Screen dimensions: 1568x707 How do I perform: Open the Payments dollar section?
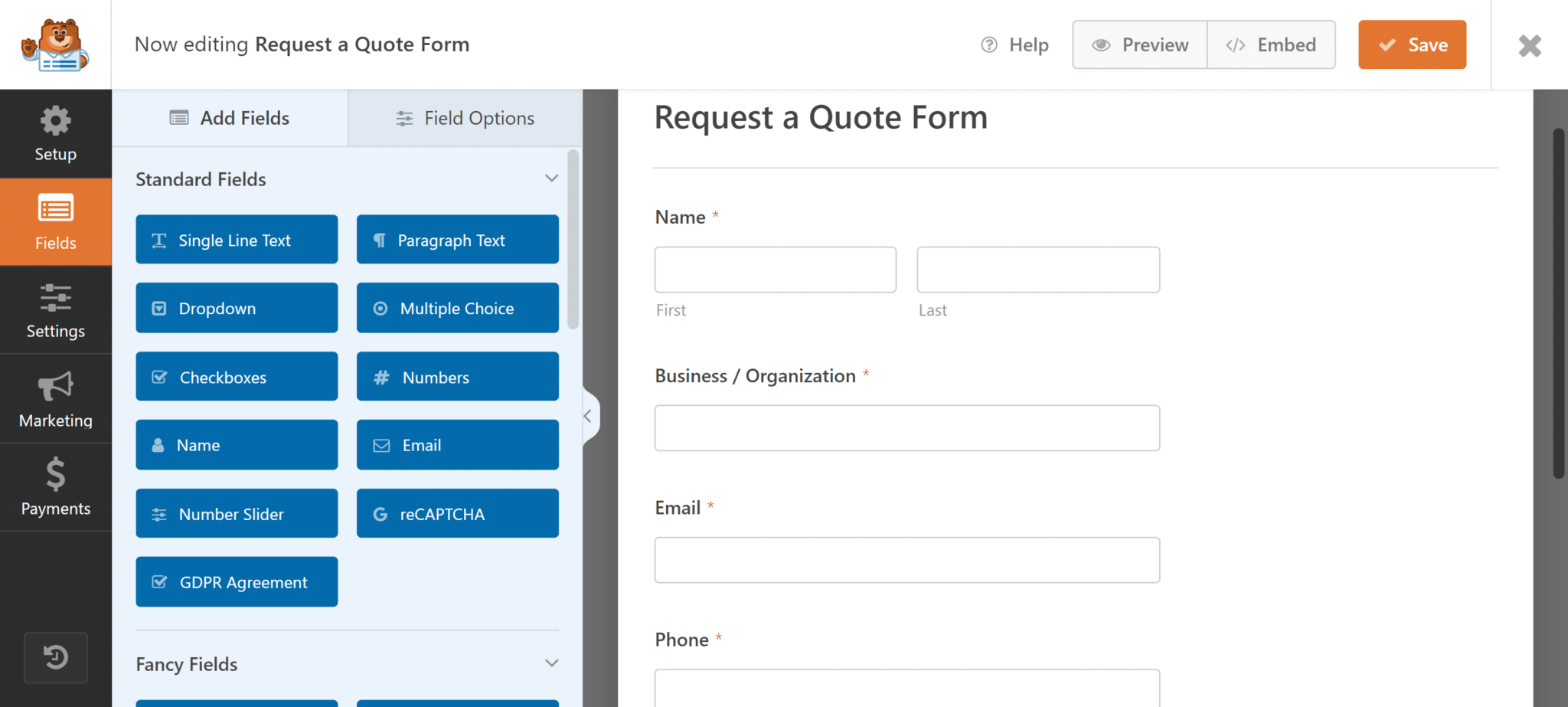pos(56,487)
